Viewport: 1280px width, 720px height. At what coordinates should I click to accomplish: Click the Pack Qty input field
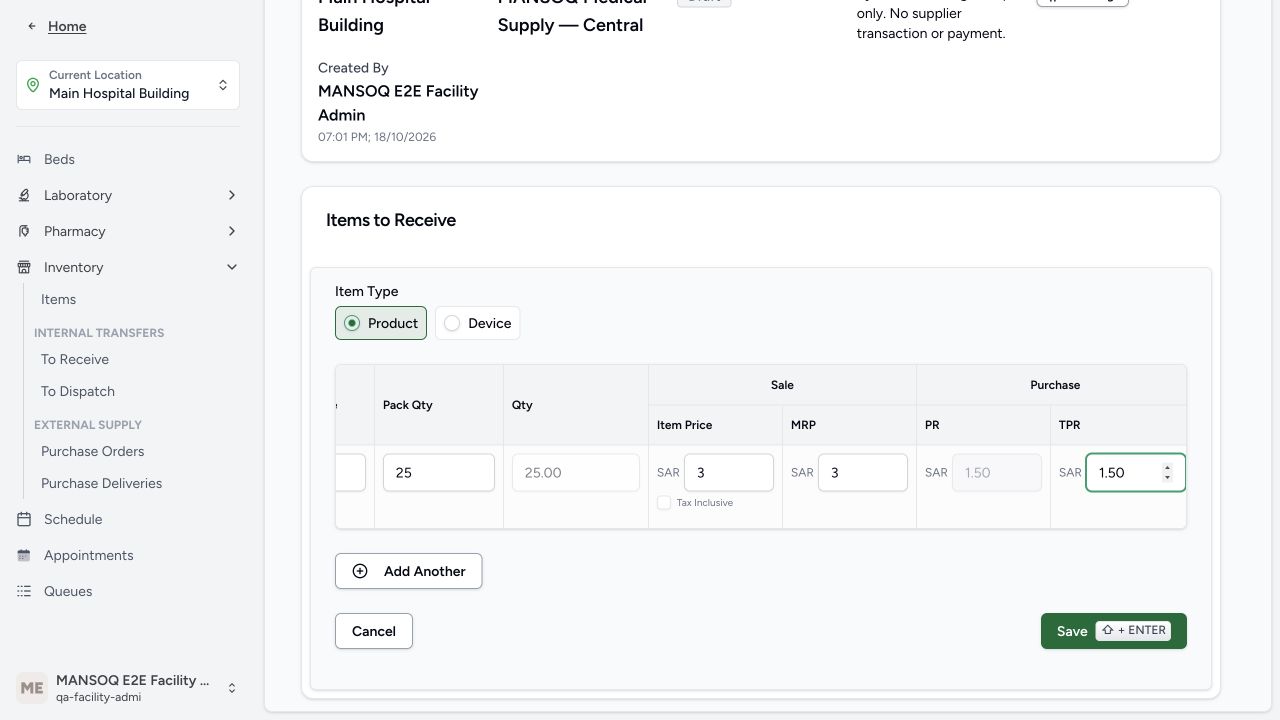(439, 473)
